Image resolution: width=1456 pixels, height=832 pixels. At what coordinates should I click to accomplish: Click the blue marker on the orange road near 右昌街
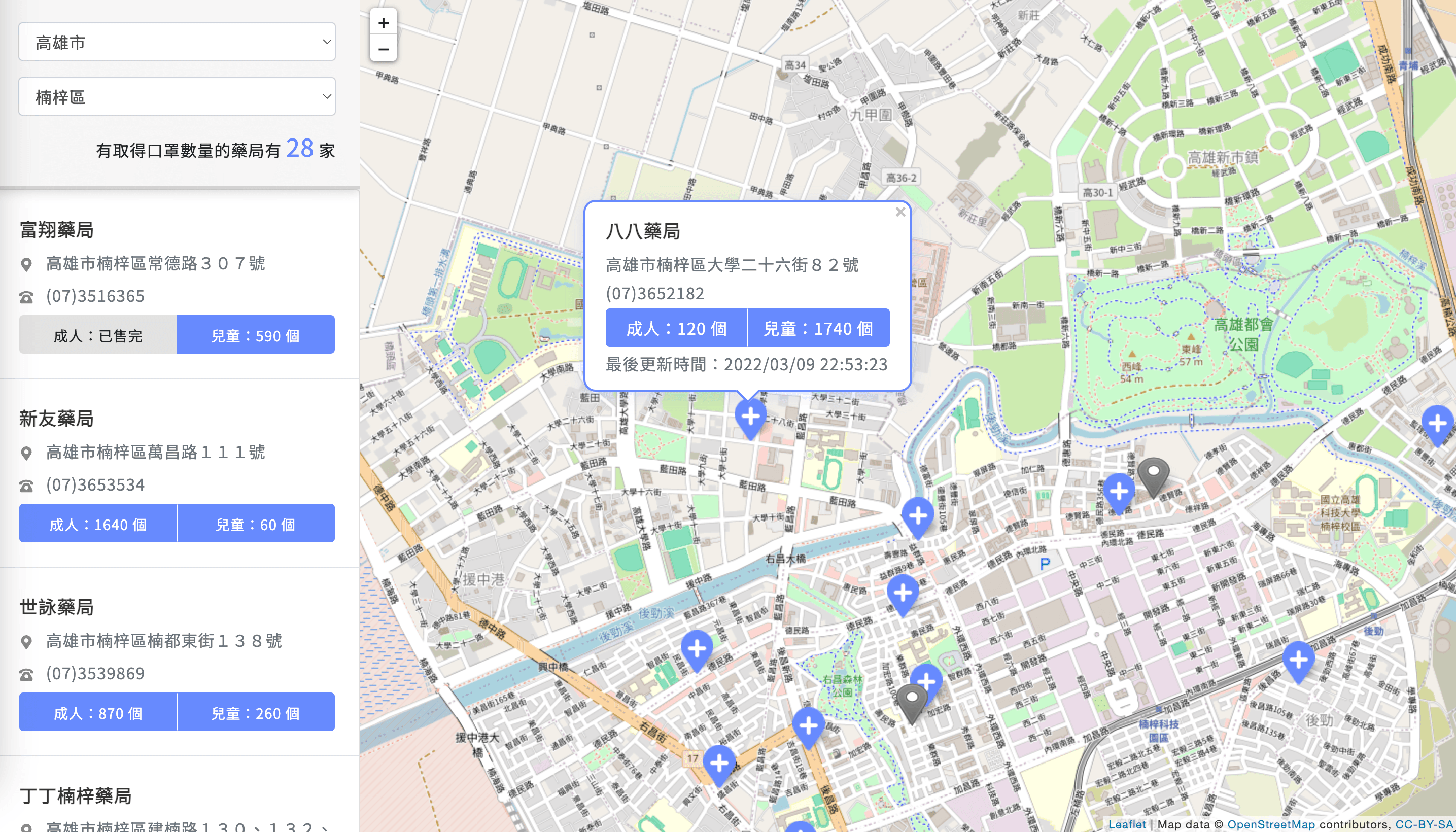click(809, 728)
